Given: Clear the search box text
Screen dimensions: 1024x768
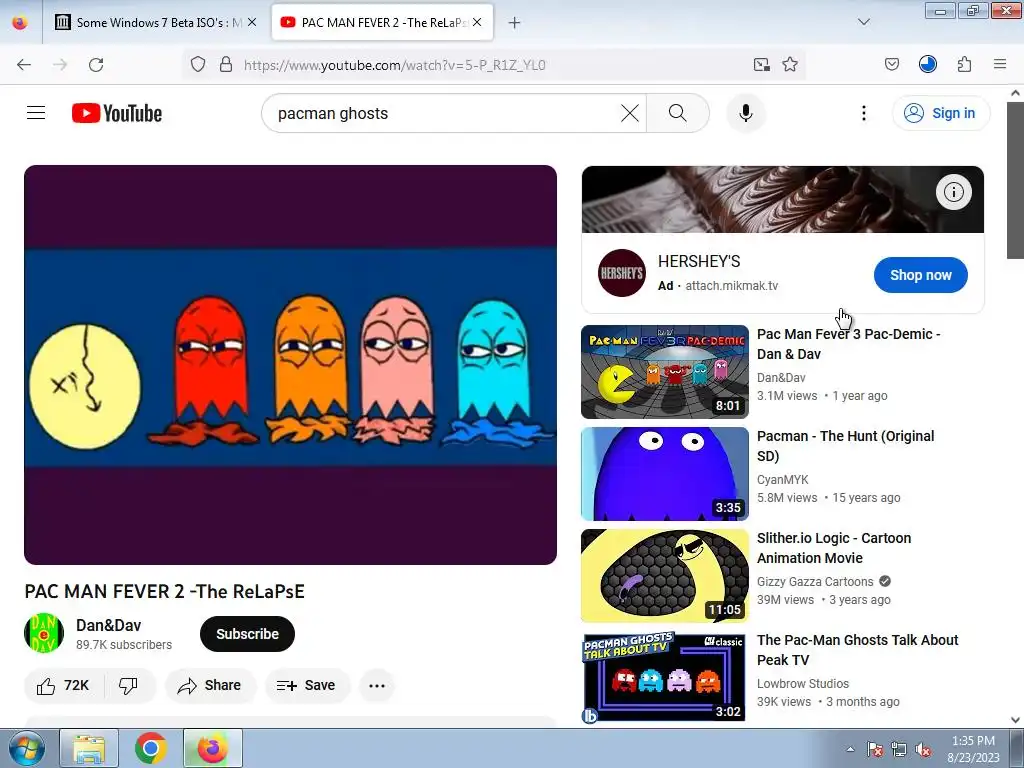Looking at the screenshot, I should 630,113.
